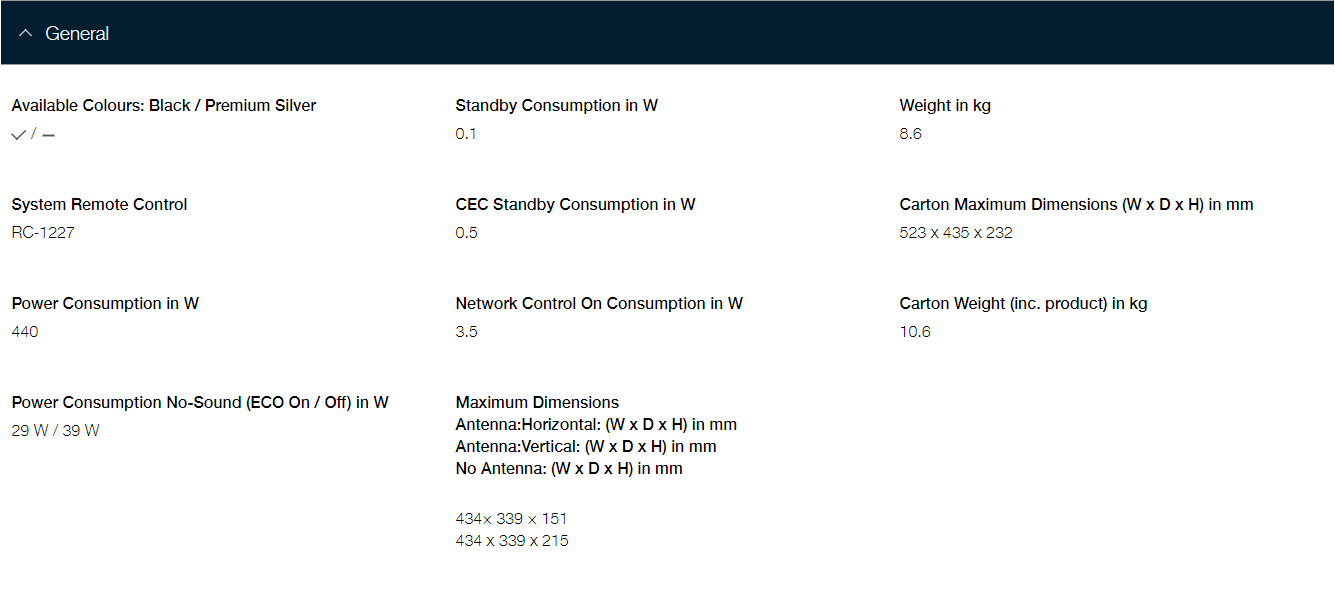Click the 434x 339 x 151 dimensions
This screenshot has width=1335, height=601.
pyautogui.click(x=511, y=519)
